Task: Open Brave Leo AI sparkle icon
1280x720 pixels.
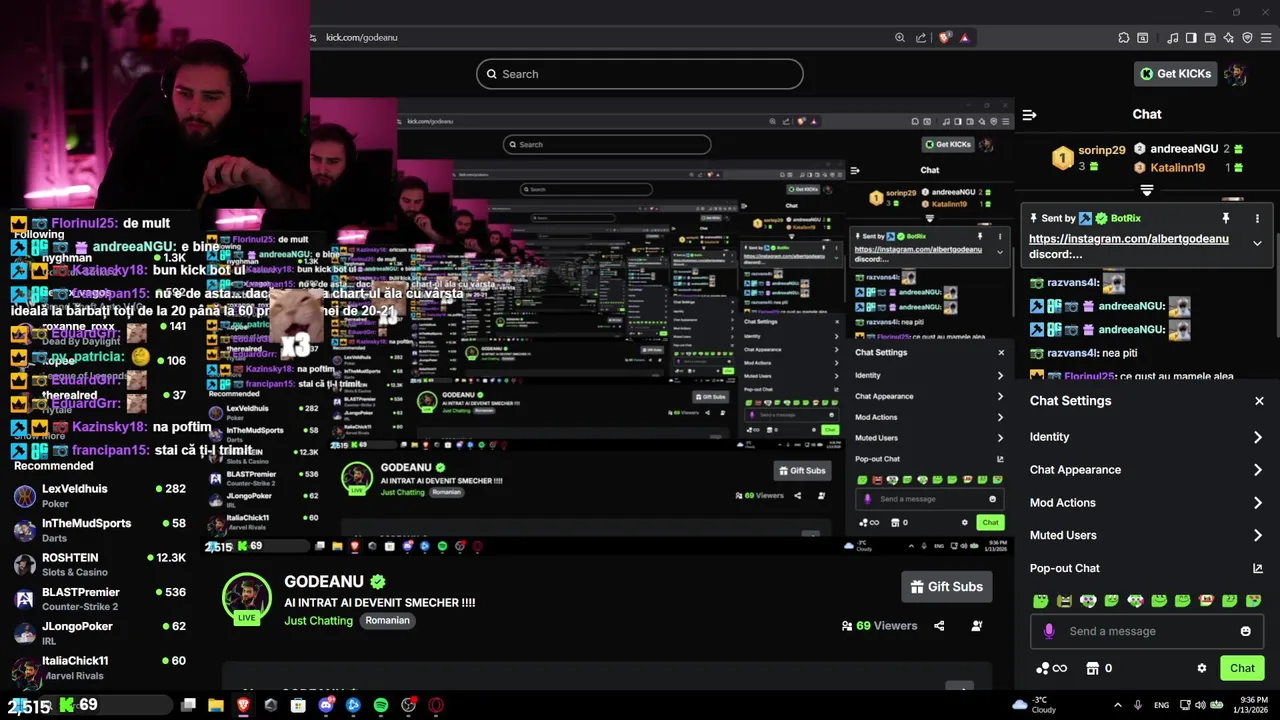Action: 1229,38
